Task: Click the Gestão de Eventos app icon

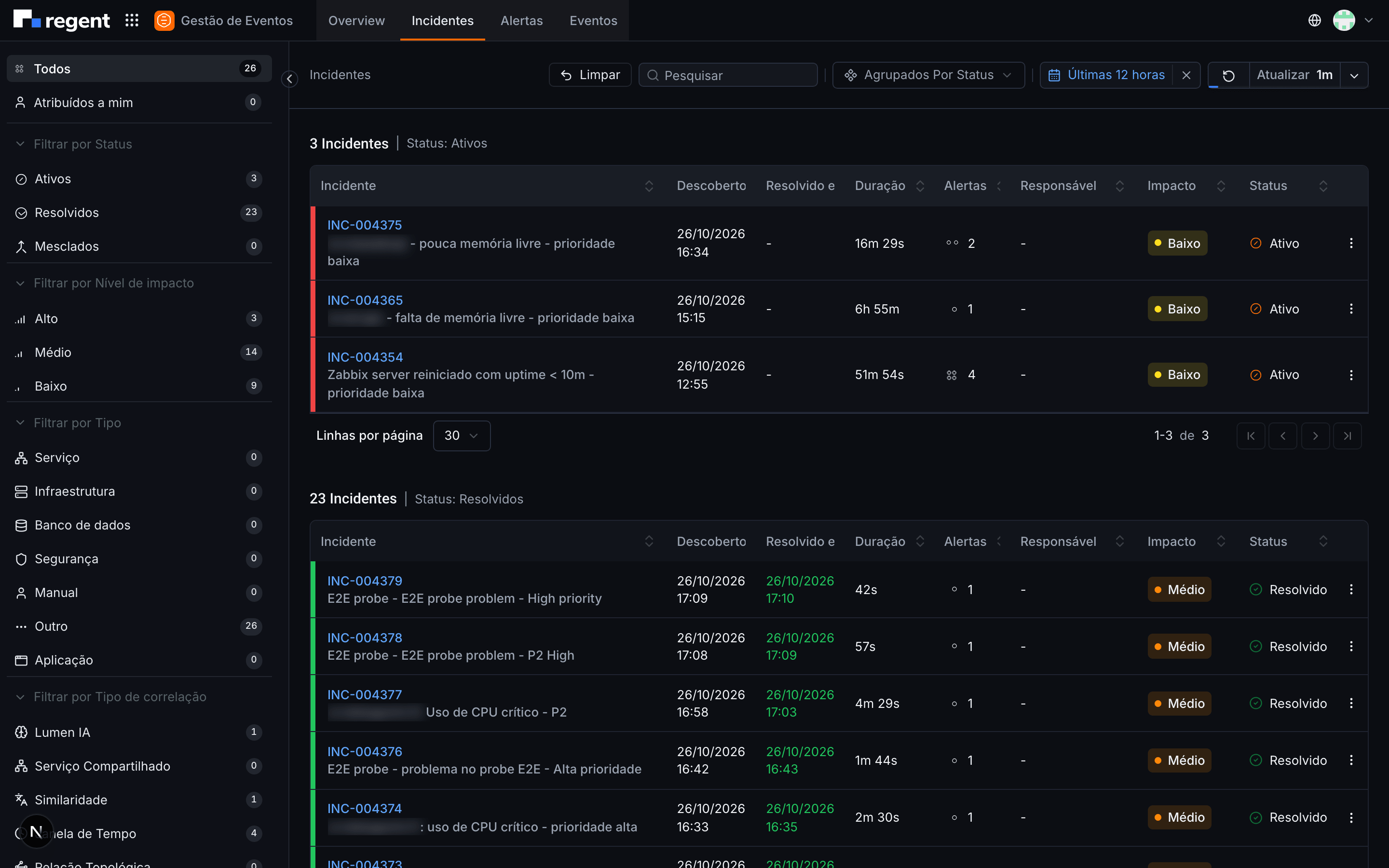Action: (164, 21)
